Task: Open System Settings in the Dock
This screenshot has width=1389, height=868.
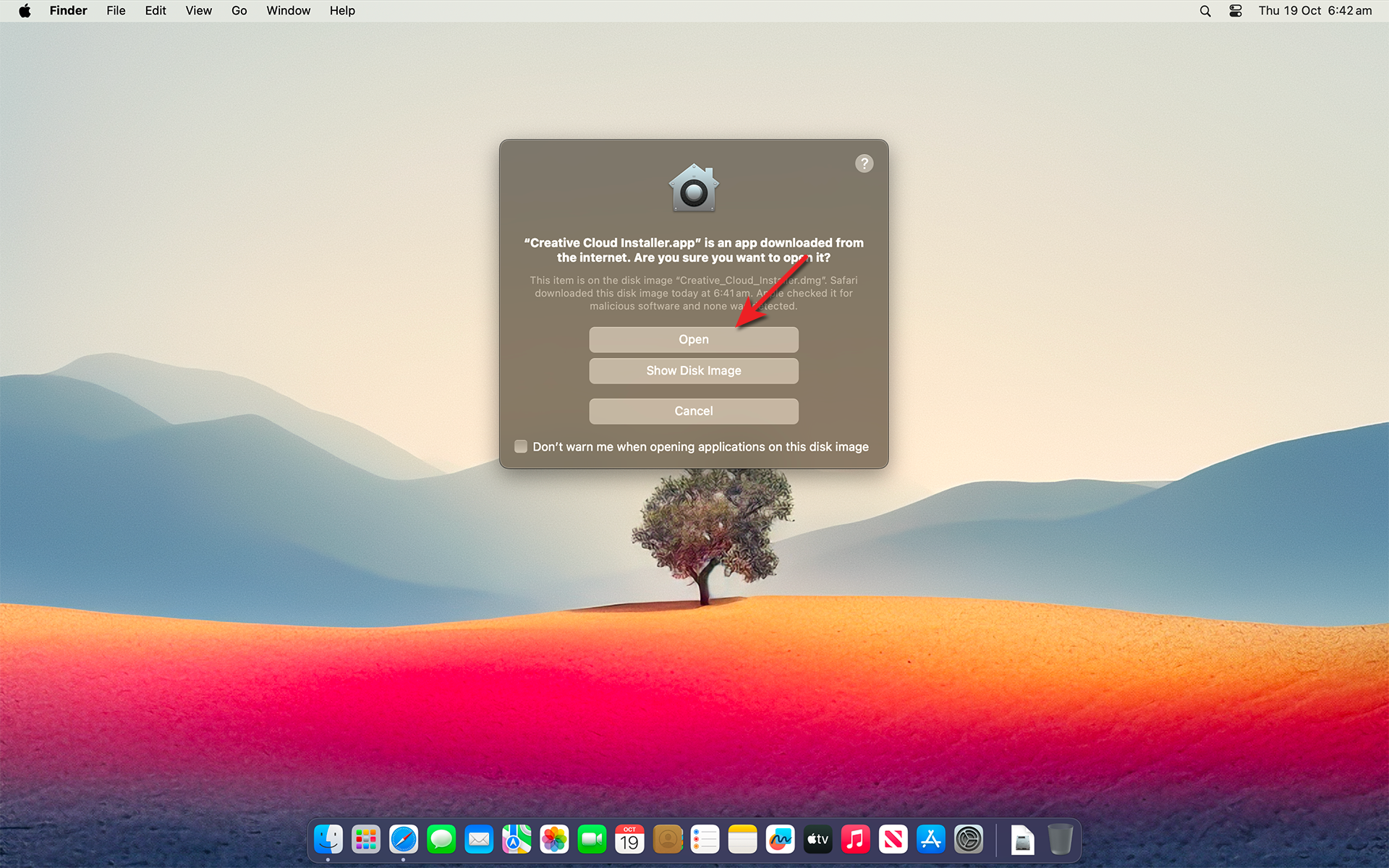Action: 969,839
